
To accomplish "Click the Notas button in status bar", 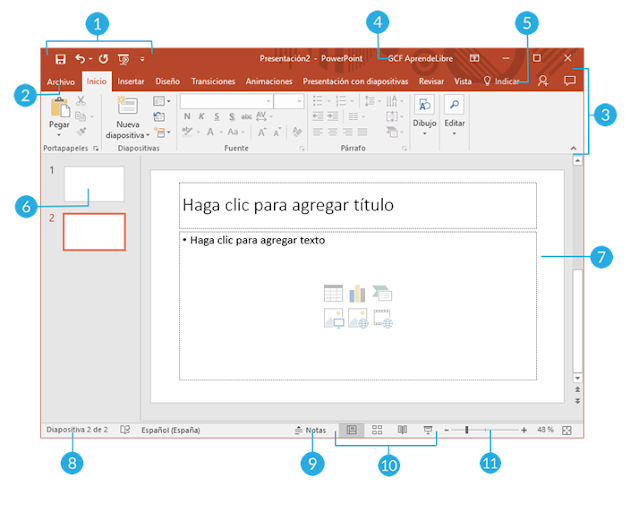I will point(311,430).
